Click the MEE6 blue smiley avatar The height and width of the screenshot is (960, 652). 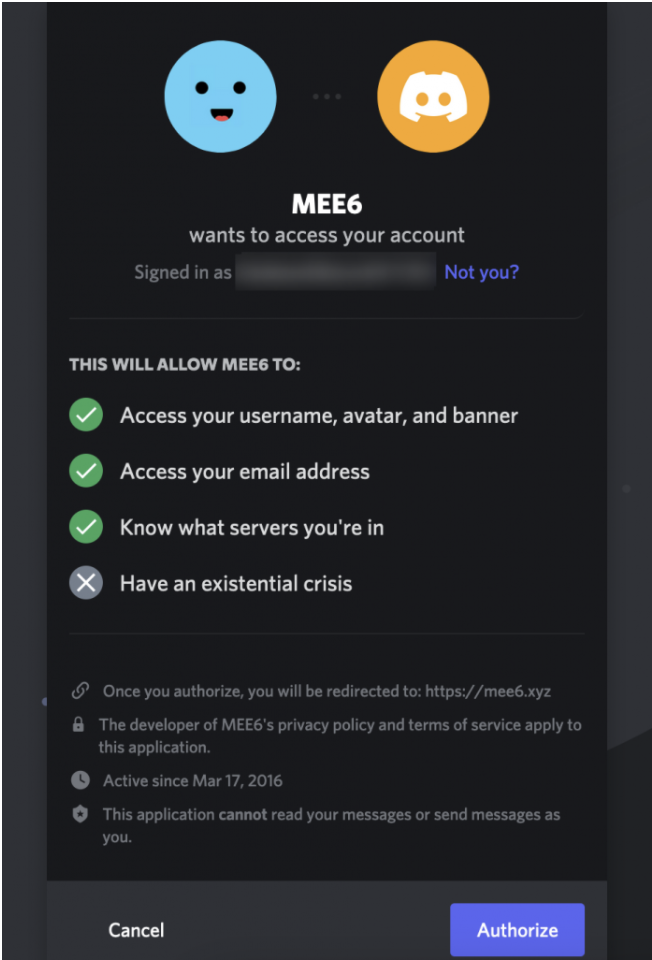pyautogui.click(x=220, y=96)
